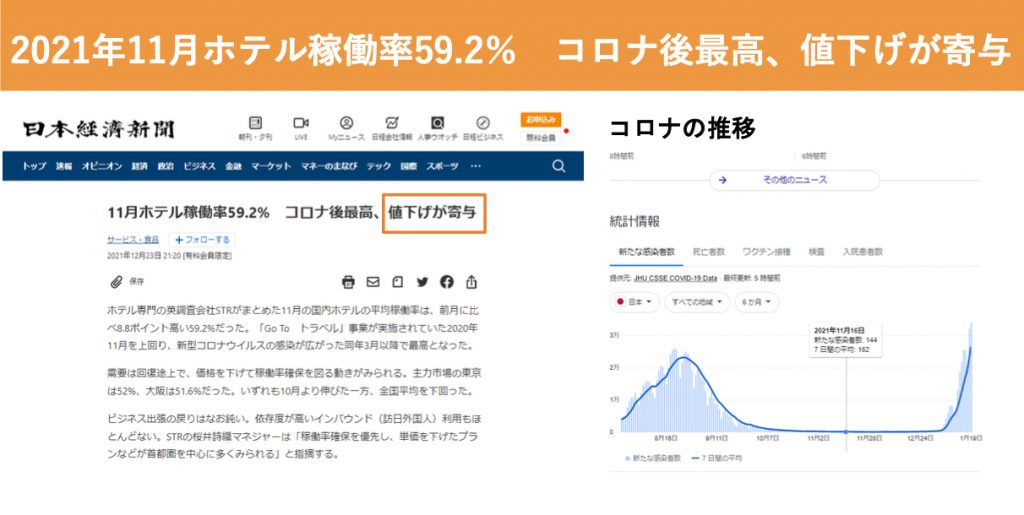Open the 朝刊・夕刊 newspaper icon

254,126
